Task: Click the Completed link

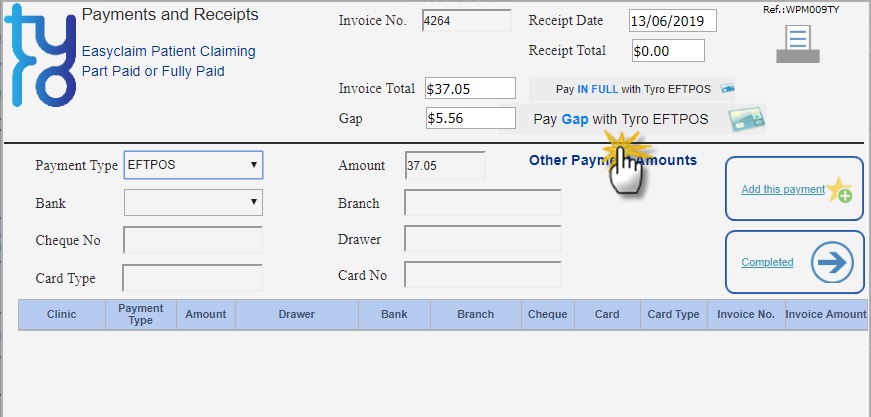Action: (x=767, y=262)
